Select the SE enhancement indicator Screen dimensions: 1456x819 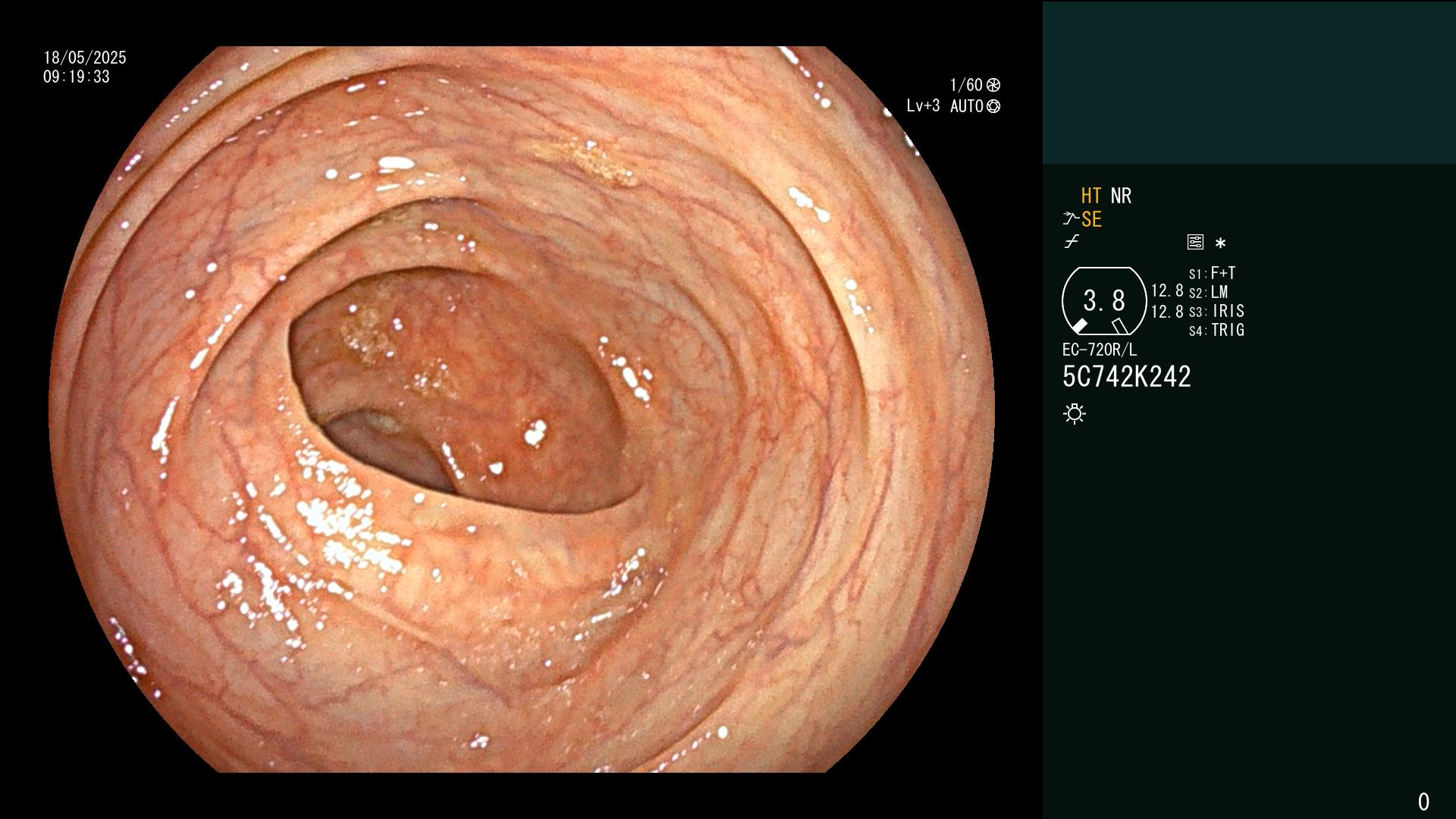click(1091, 219)
